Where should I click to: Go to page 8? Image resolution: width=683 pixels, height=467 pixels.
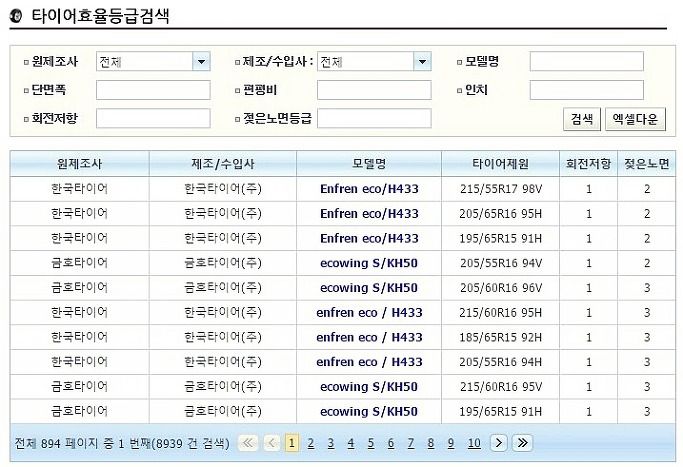tap(431, 443)
